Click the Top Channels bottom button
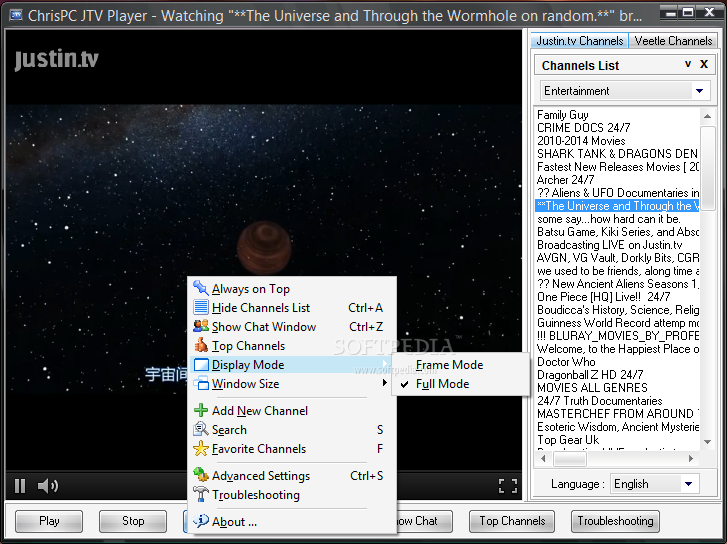The width and height of the screenshot is (727, 544). pyautogui.click(x=512, y=521)
